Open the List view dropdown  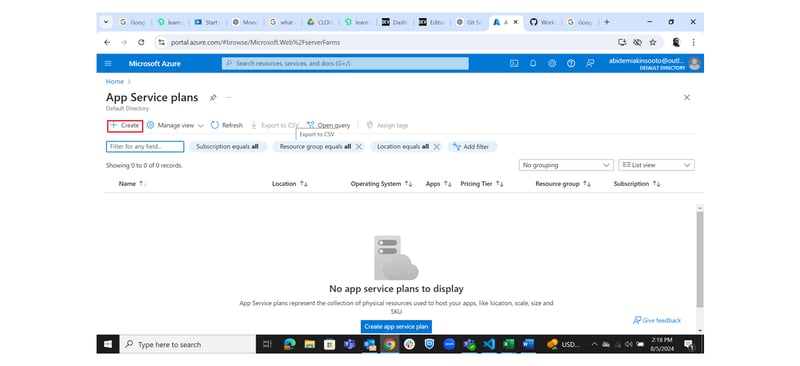(x=656, y=165)
